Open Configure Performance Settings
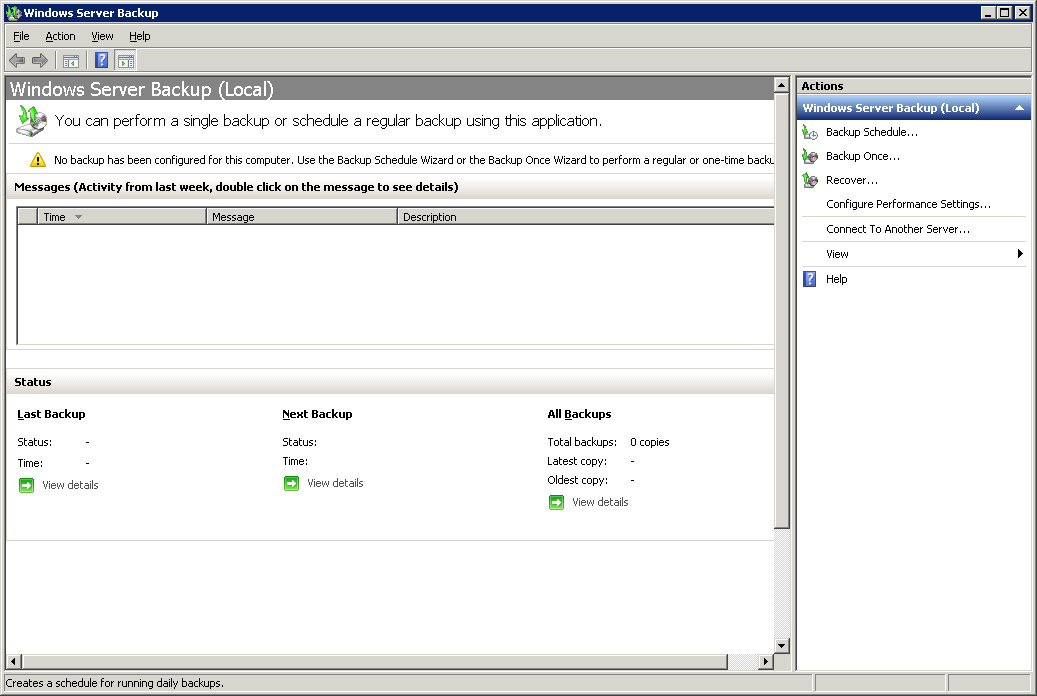The width and height of the screenshot is (1037, 696). pyautogui.click(x=908, y=204)
